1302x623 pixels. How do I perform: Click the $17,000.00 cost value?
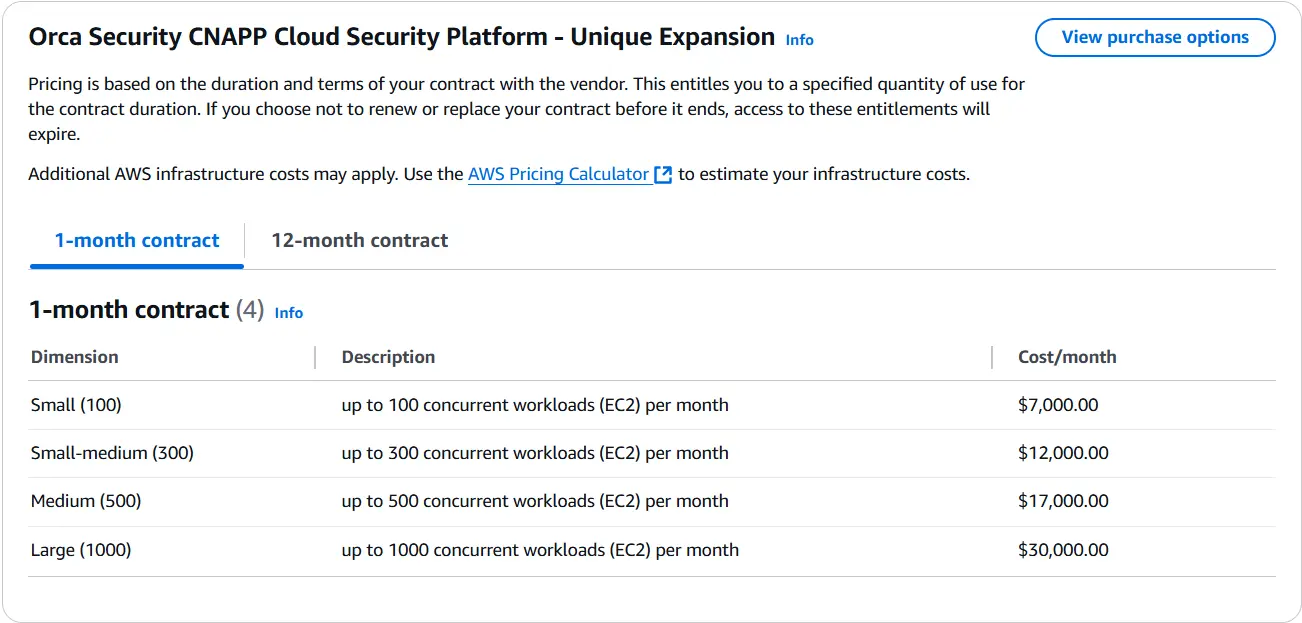click(x=1063, y=501)
